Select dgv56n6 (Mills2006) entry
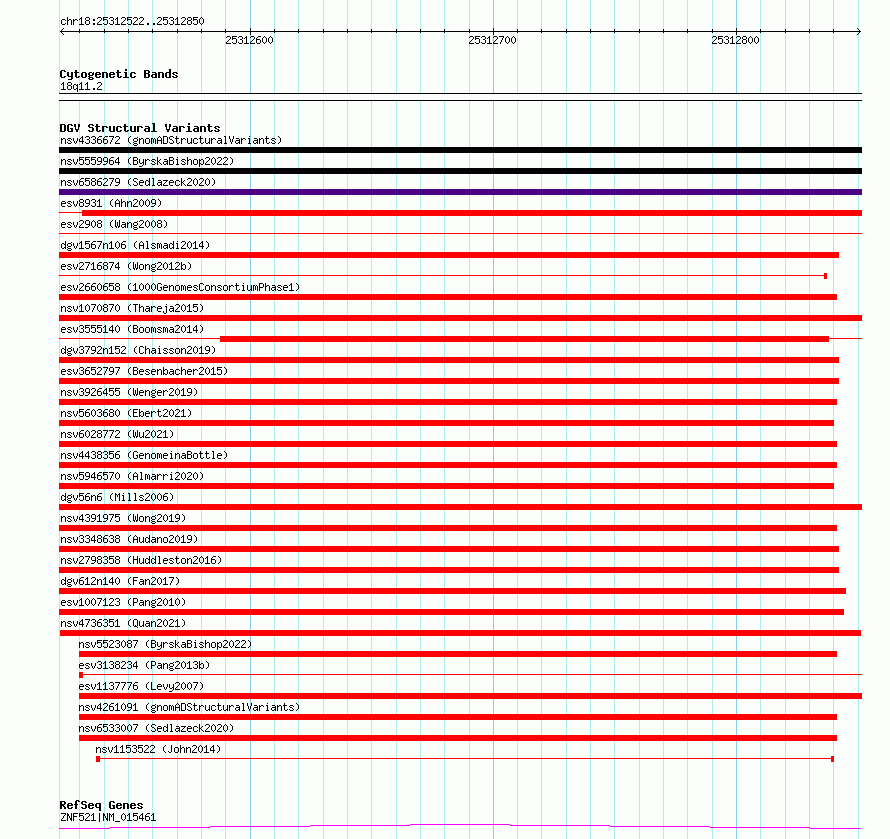Screen dimensions: 890x839 [x=117, y=497]
